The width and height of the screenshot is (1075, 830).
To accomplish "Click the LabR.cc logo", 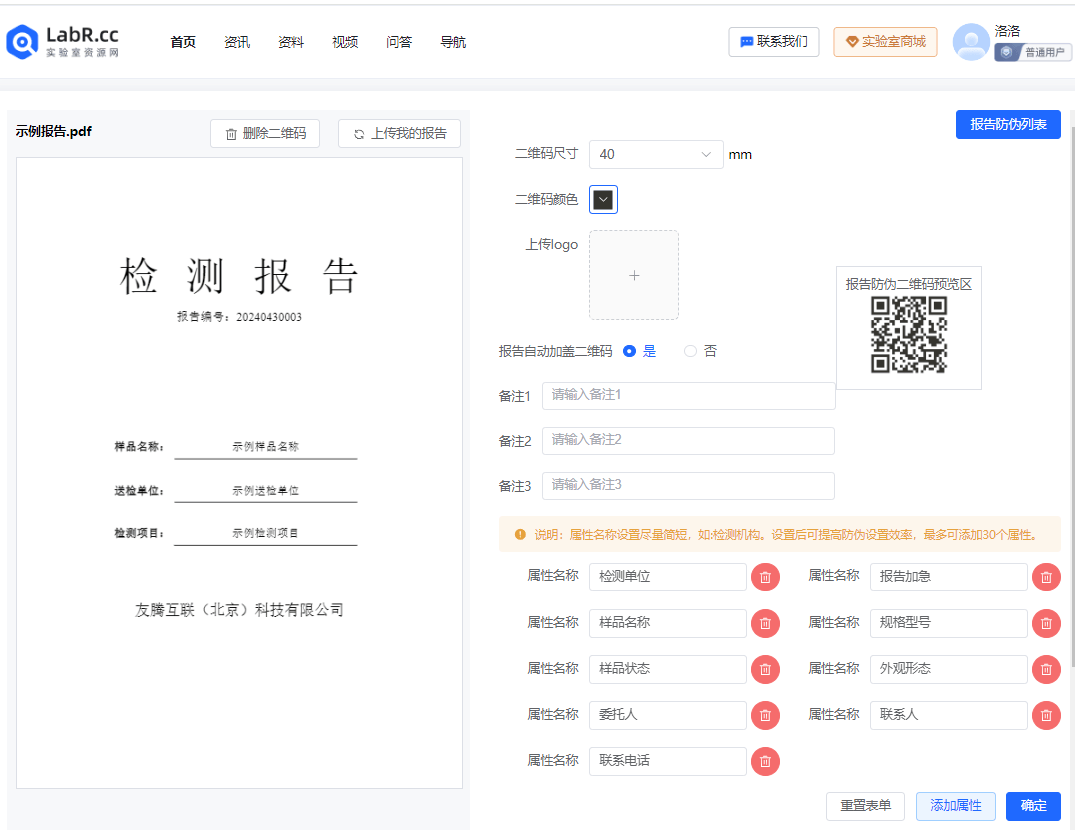I will pos(62,42).
